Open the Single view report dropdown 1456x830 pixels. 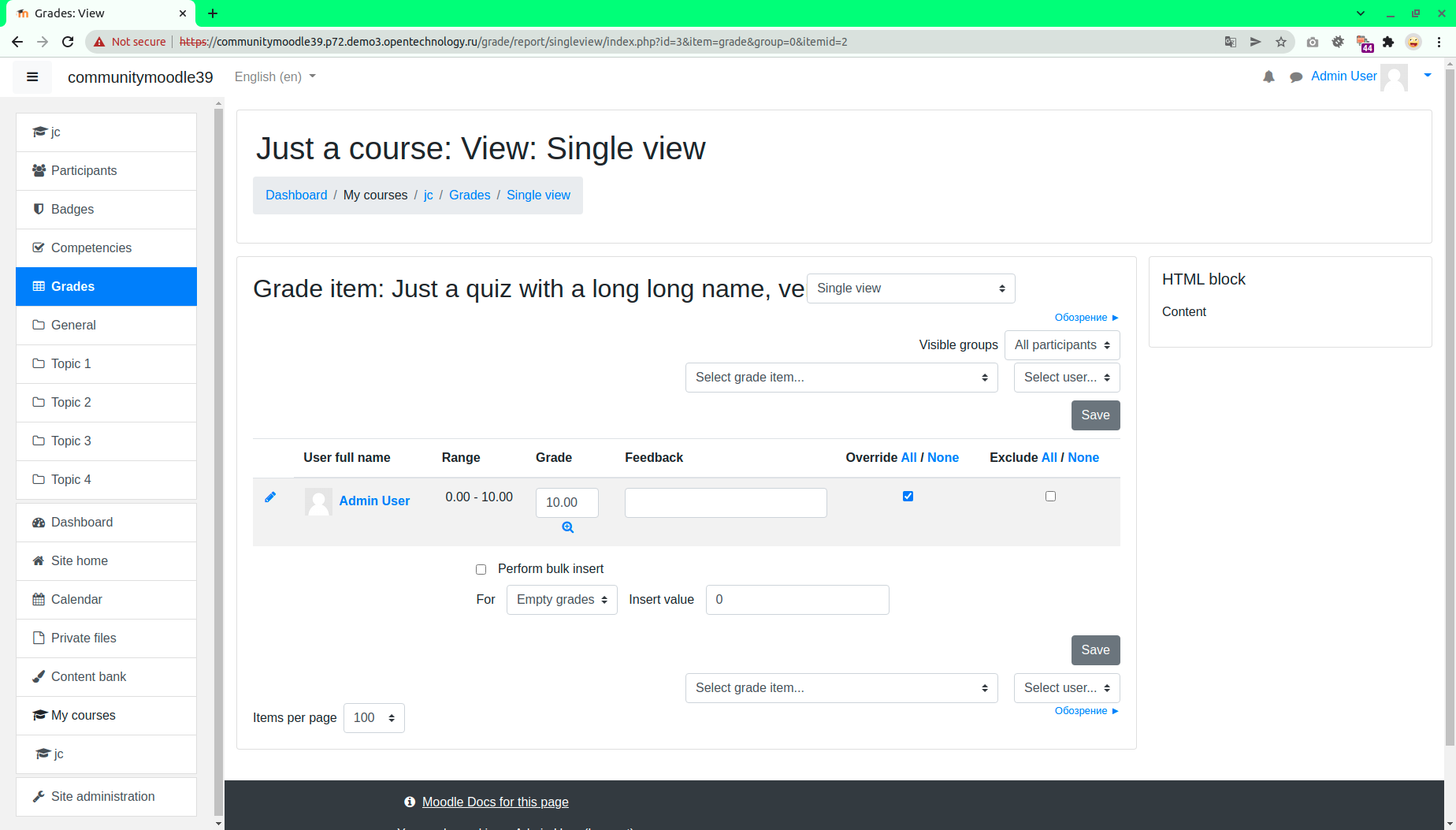pos(911,288)
